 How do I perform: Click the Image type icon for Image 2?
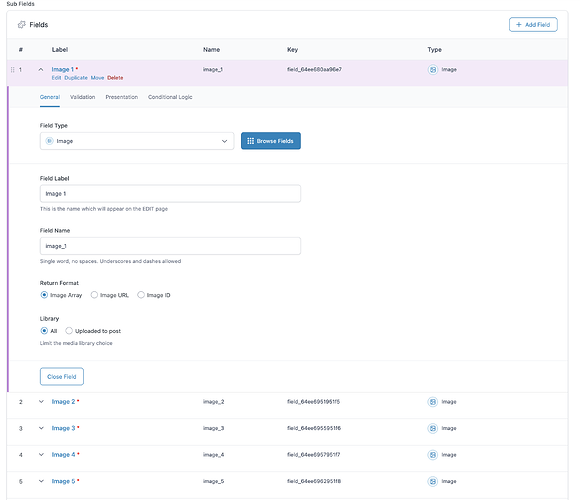point(433,402)
